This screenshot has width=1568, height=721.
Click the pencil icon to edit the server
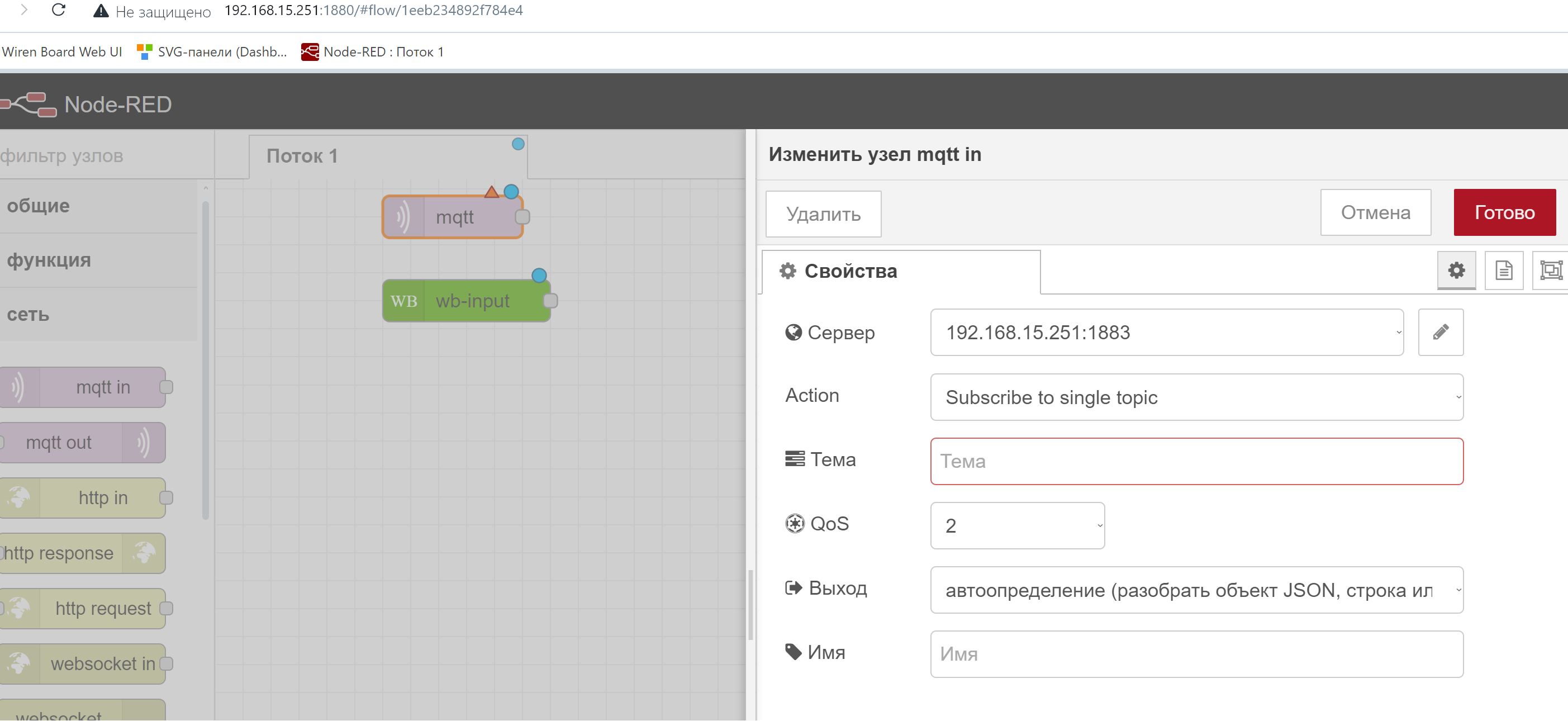[1439, 332]
